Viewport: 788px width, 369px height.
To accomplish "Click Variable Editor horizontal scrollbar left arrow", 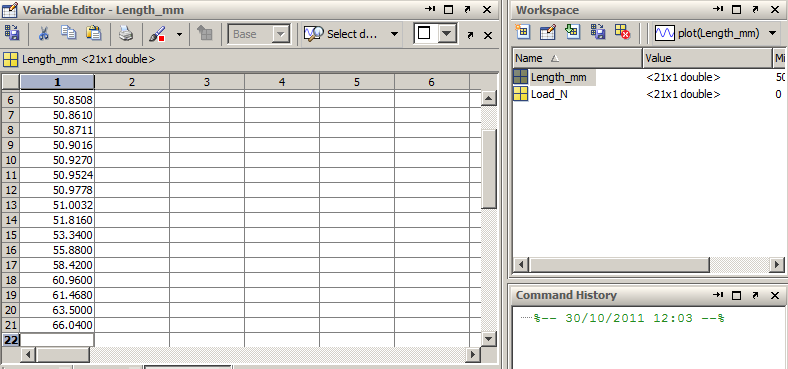I will [x=28, y=354].
